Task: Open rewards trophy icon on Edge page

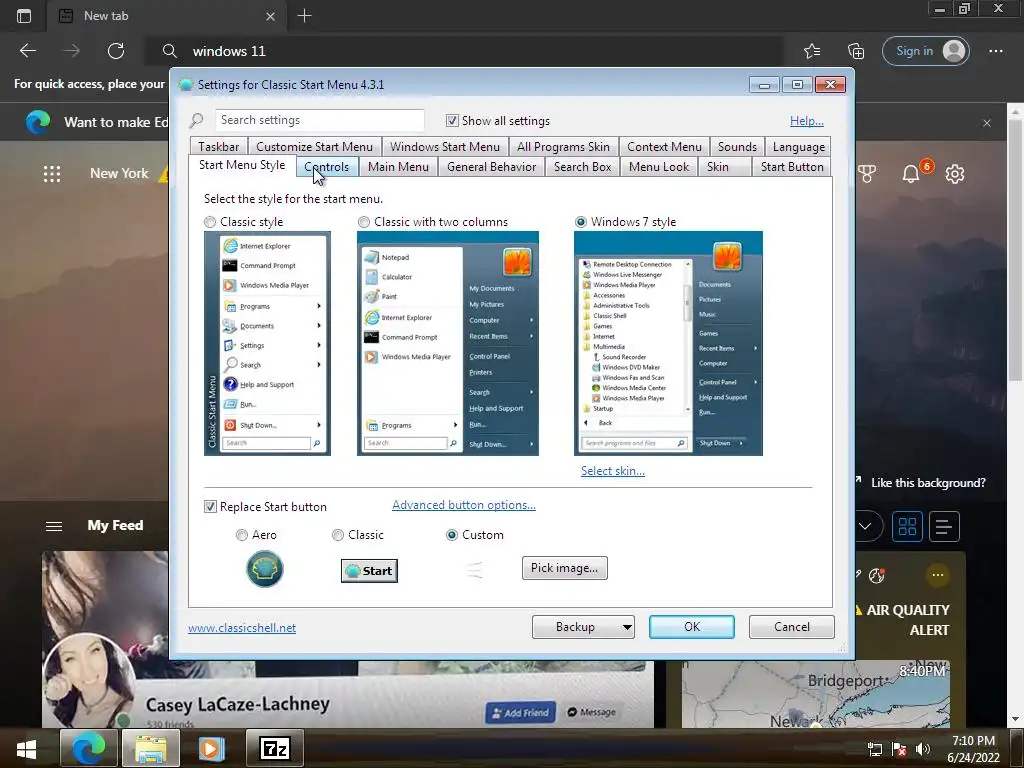Action: [x=867, y=174]
